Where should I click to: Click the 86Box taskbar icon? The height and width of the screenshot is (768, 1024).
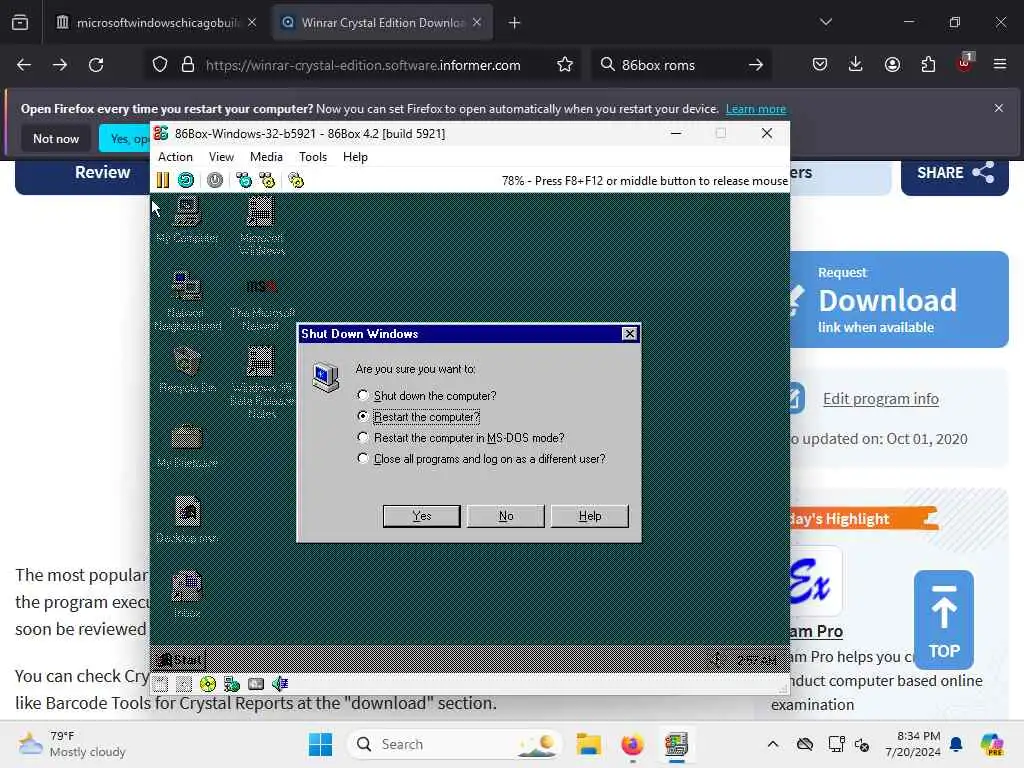tap(676, 744)
